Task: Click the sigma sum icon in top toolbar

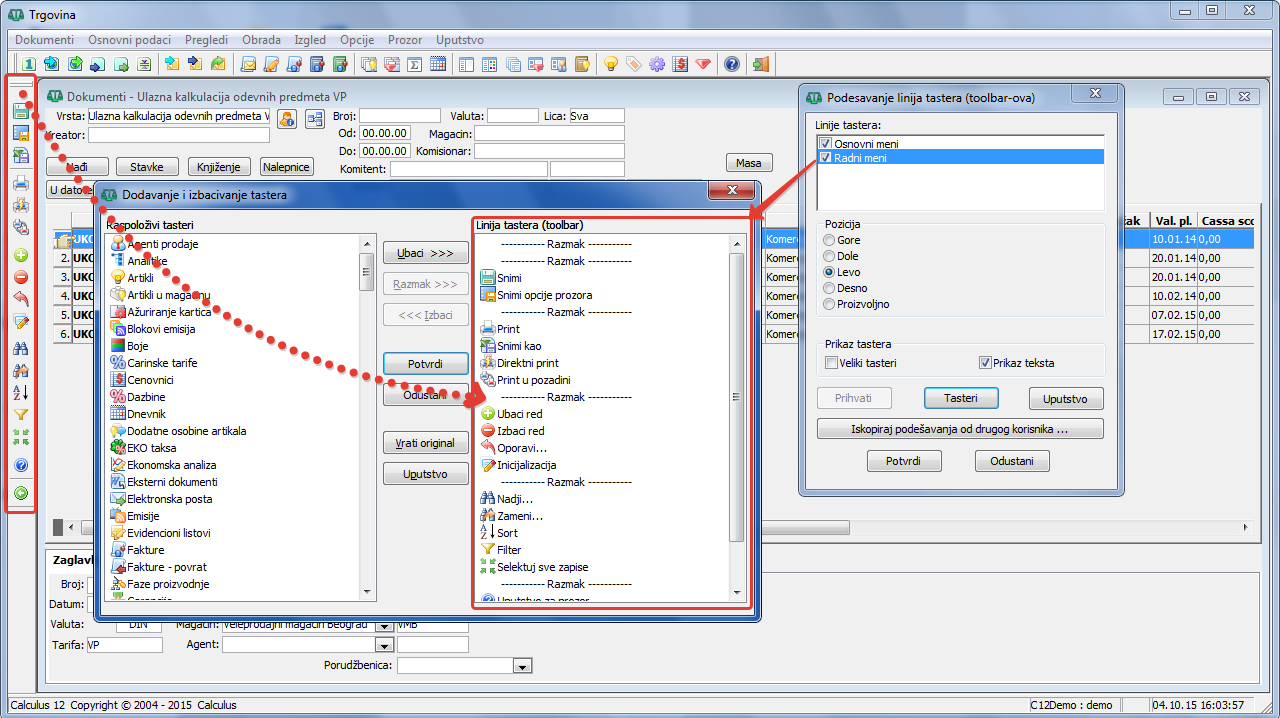Action: coord(415,64)
